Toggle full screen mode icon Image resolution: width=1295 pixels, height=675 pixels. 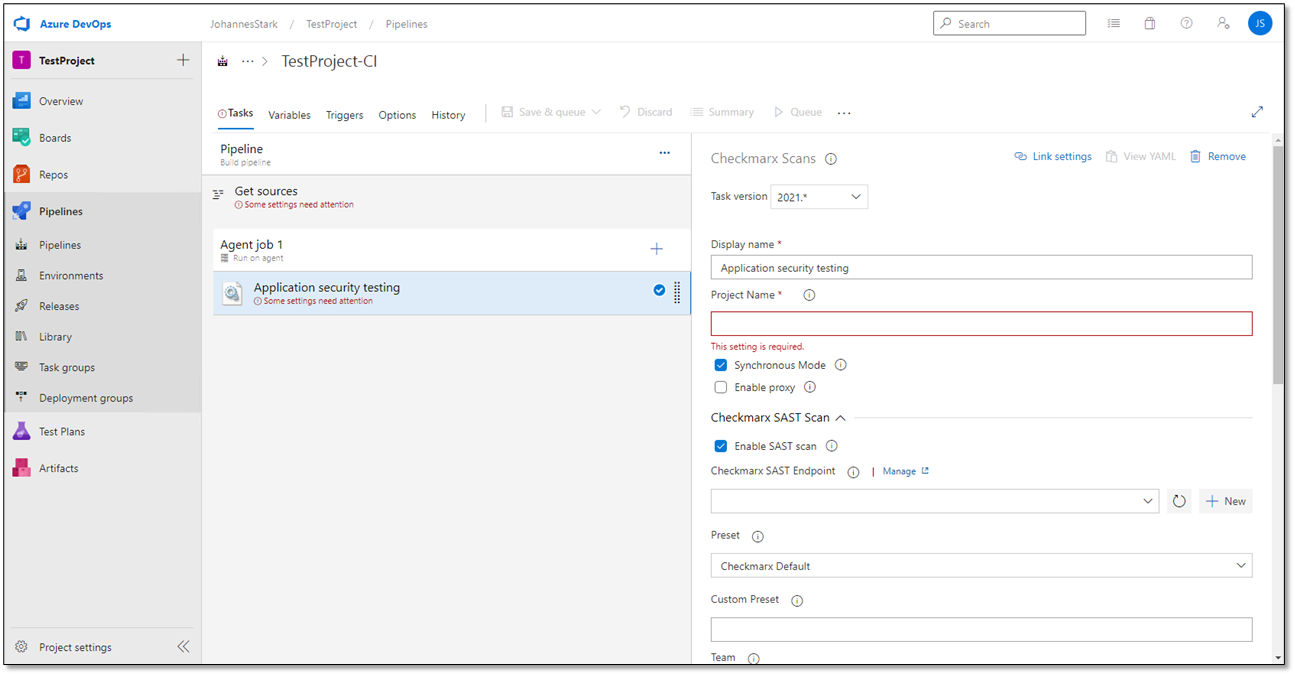click(x=1257, y=112)
